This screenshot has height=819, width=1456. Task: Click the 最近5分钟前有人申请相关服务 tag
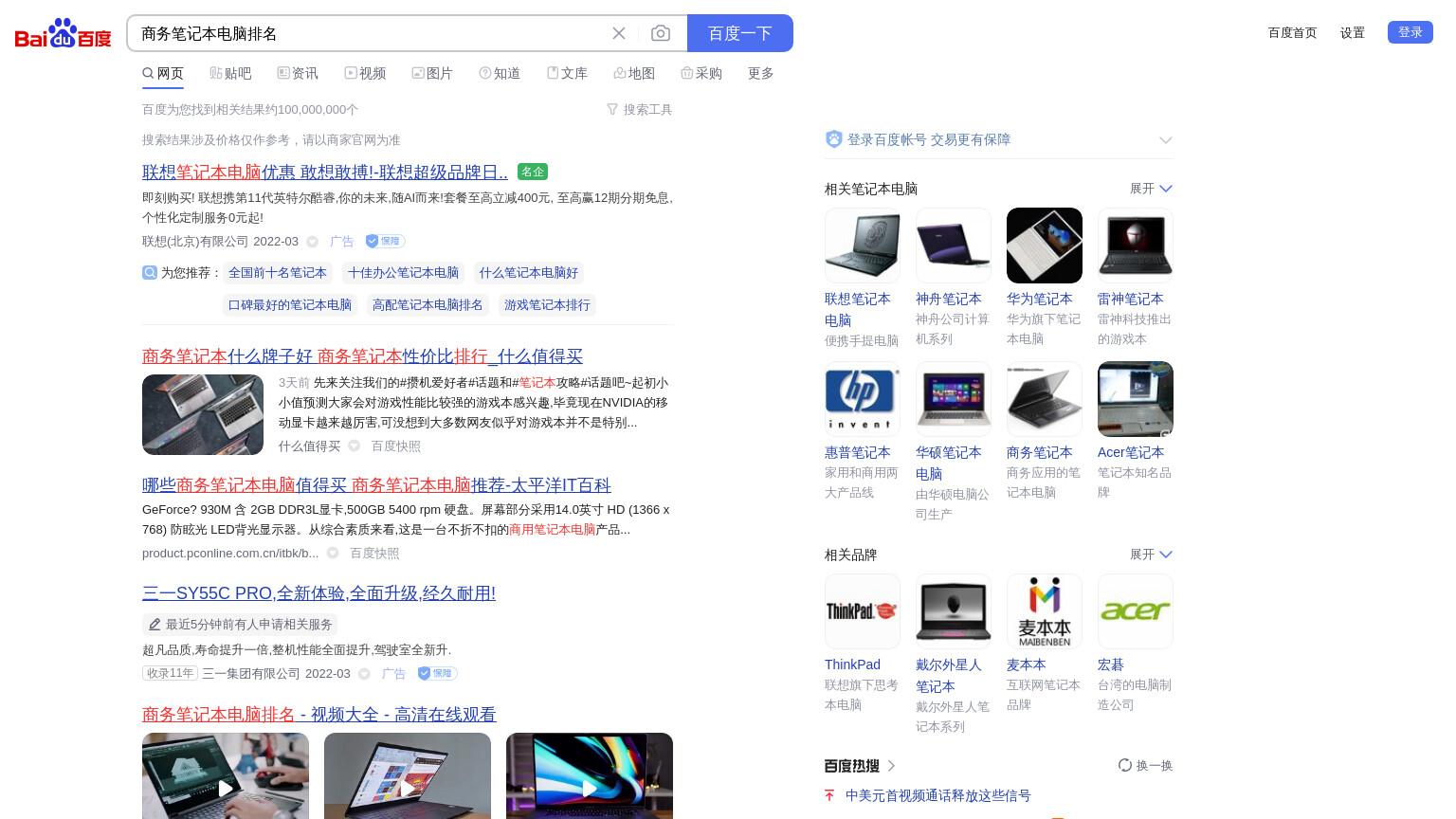pos(240,625)
